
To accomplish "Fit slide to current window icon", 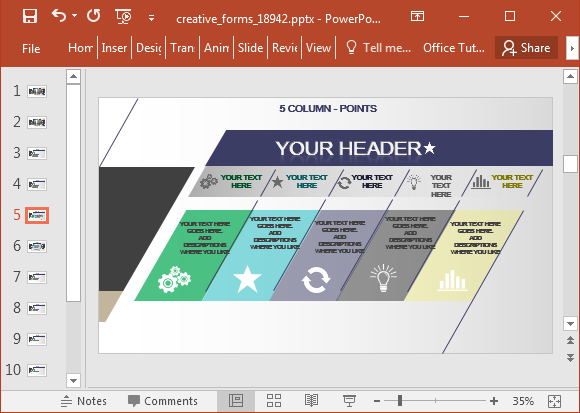I will coord(554,401).
